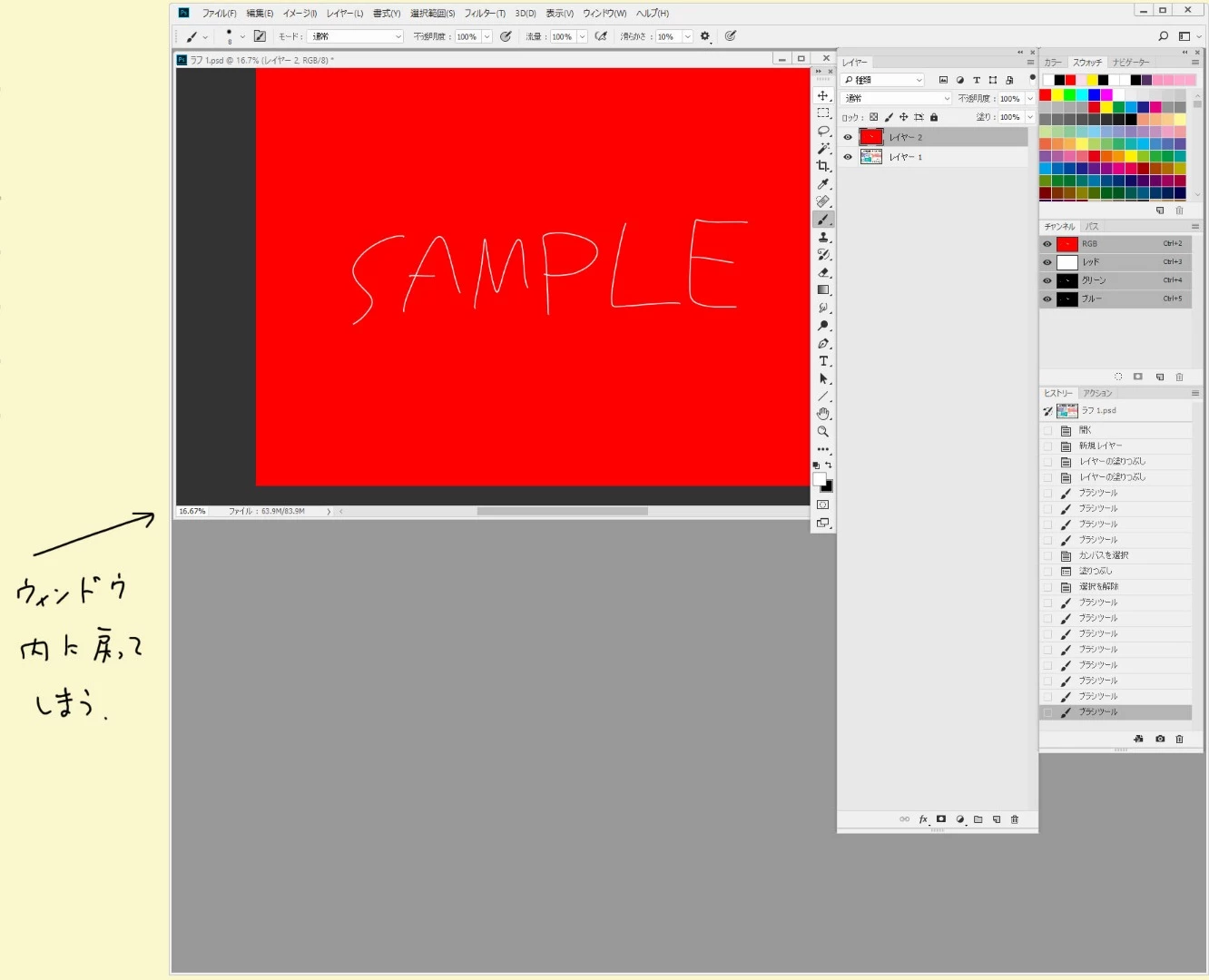The height and width of the screenshot is (980, 1209).
Task: Open the layer filter 種類 dropdown
Action: (883, 80)
